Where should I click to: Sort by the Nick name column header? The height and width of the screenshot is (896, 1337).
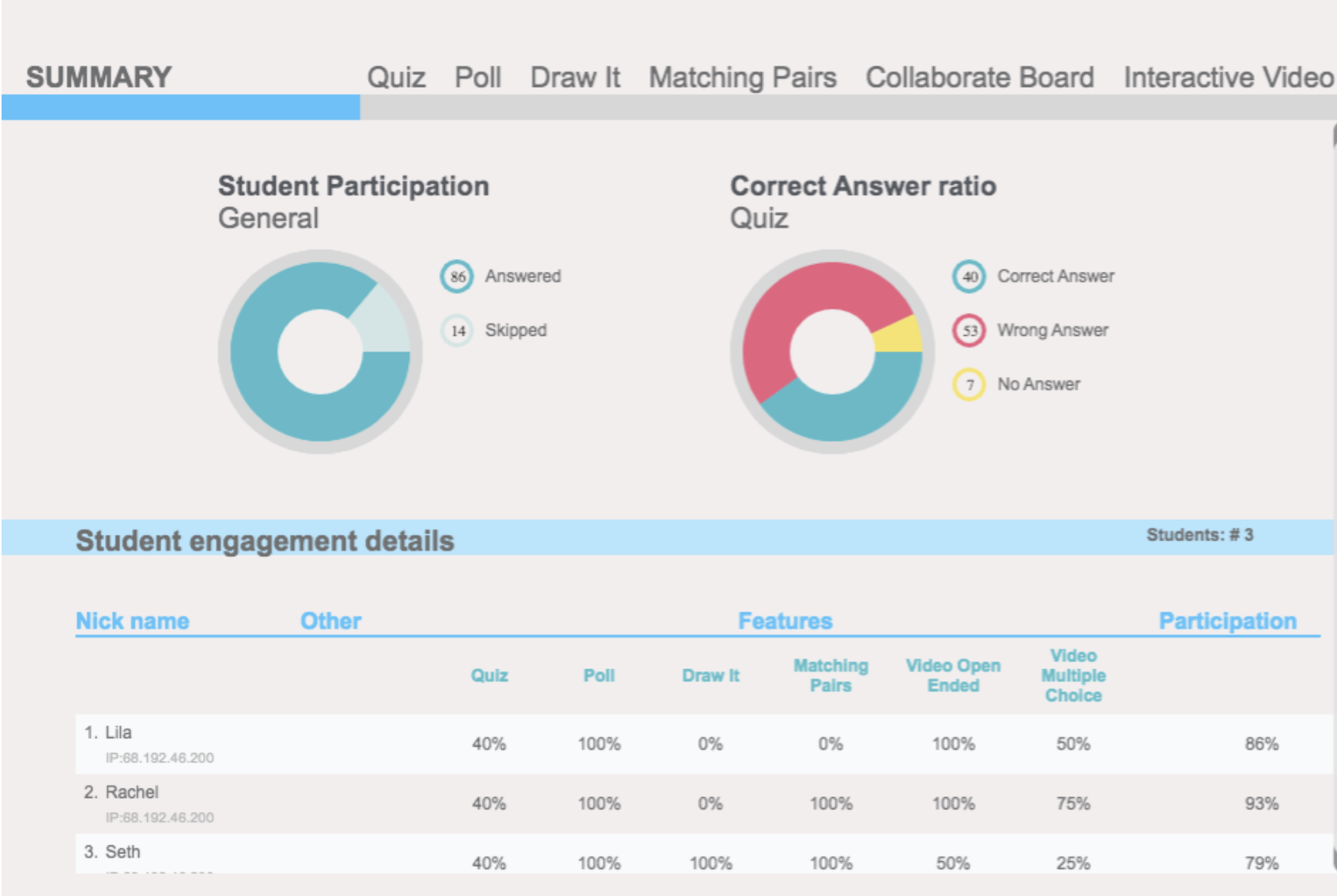coord(132,621)
